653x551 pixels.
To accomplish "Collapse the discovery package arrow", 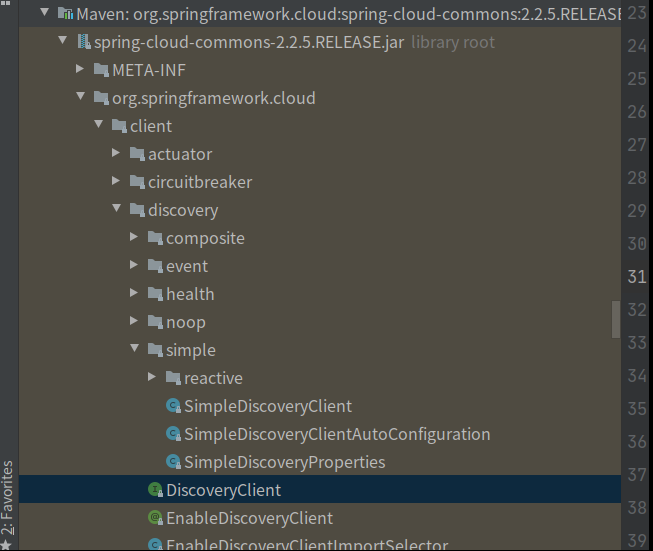I will 117,208.
